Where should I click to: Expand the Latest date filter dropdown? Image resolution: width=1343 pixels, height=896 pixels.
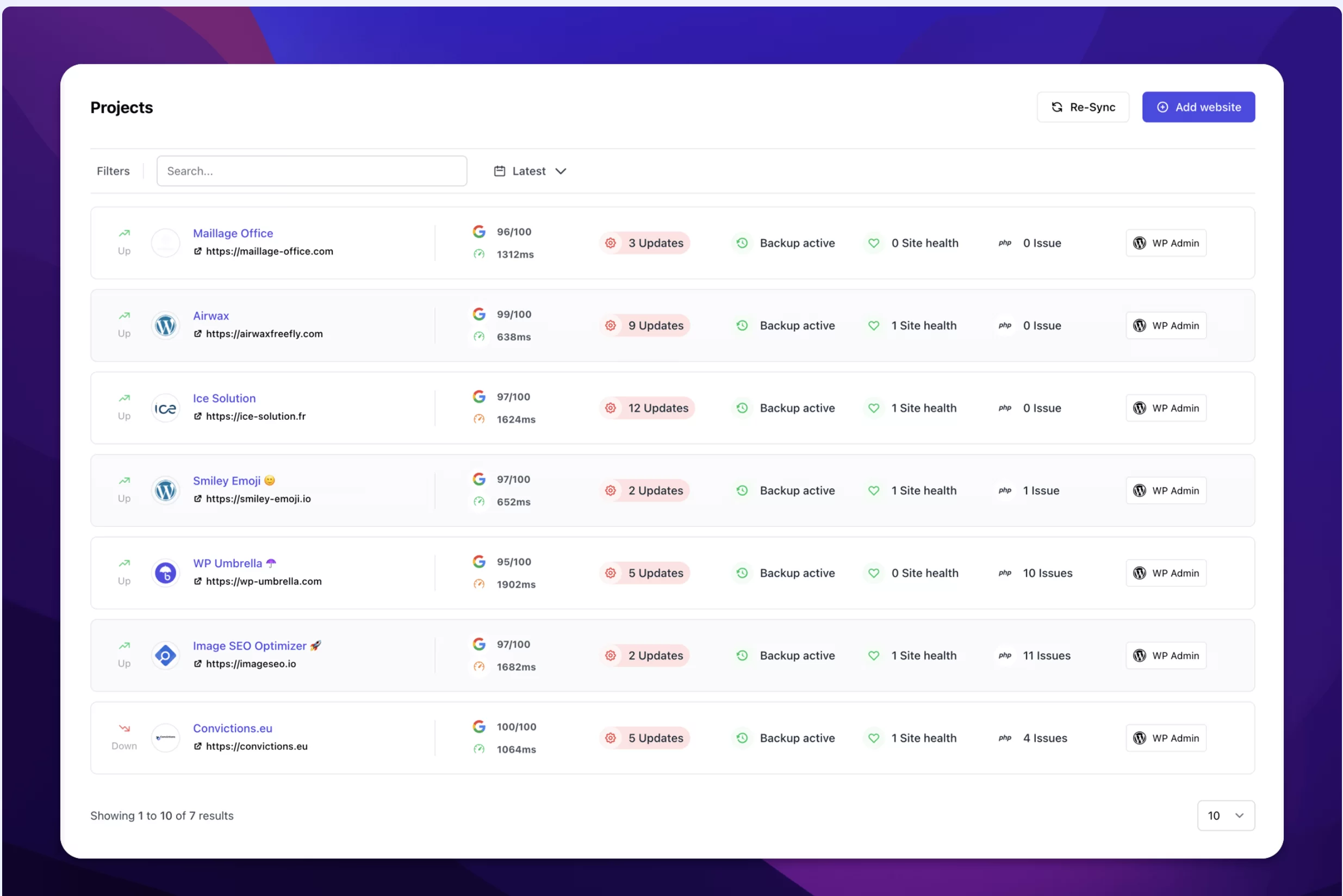(529, 170)
